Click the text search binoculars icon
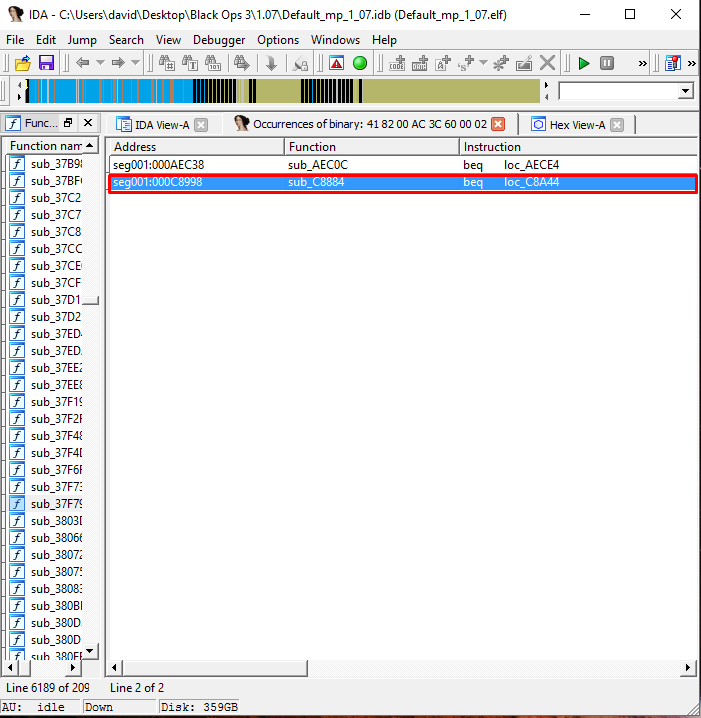 [190, 63]
